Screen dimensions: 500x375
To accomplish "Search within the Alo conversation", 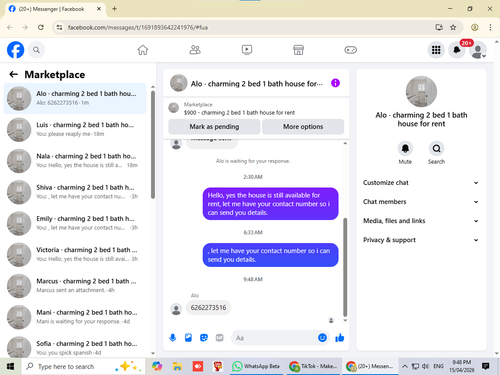I will [x=436, y=148].
